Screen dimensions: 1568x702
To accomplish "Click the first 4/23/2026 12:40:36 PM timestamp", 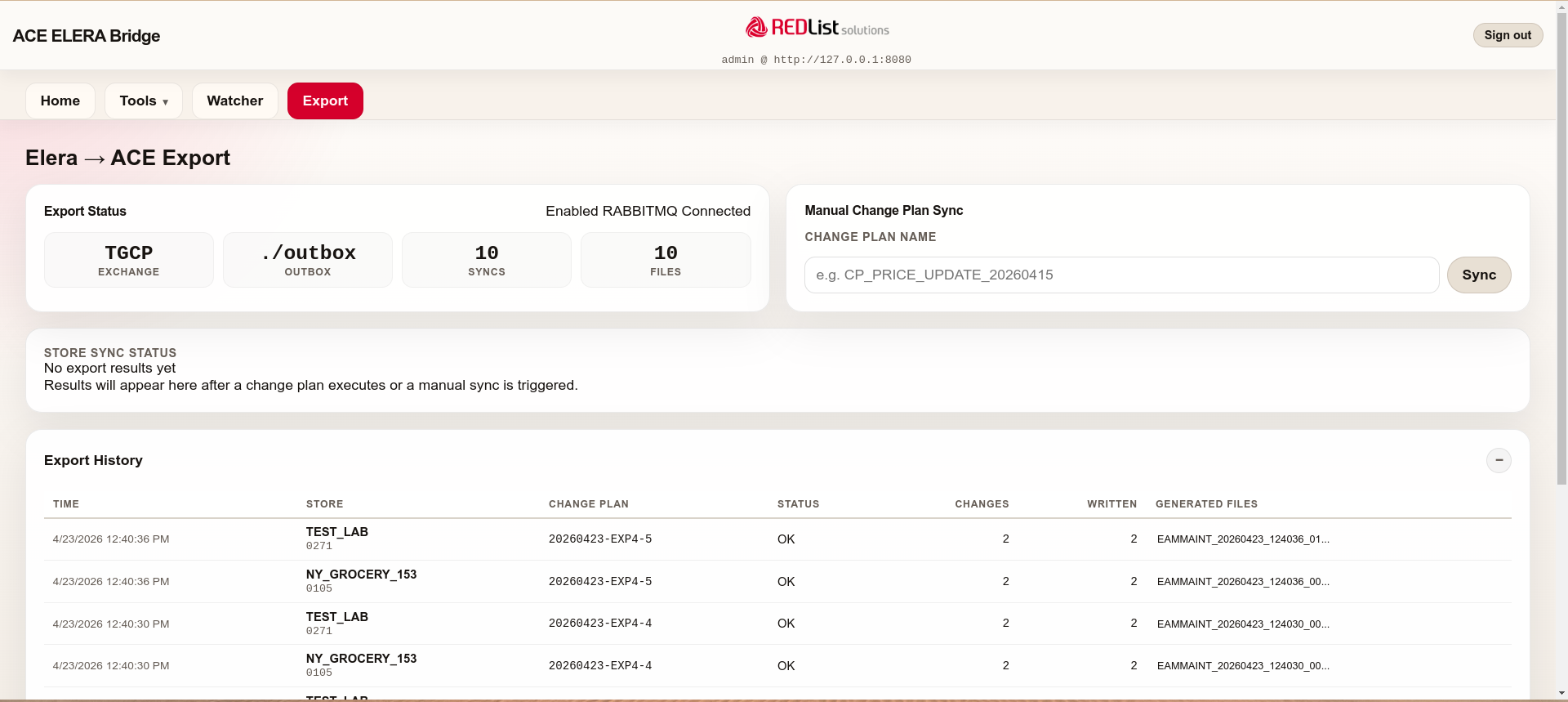I will point(111,539).
